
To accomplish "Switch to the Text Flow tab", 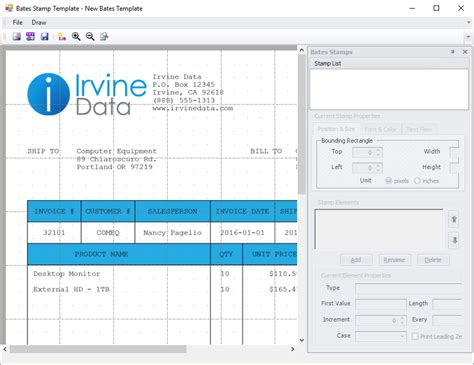I will [419, 129].
